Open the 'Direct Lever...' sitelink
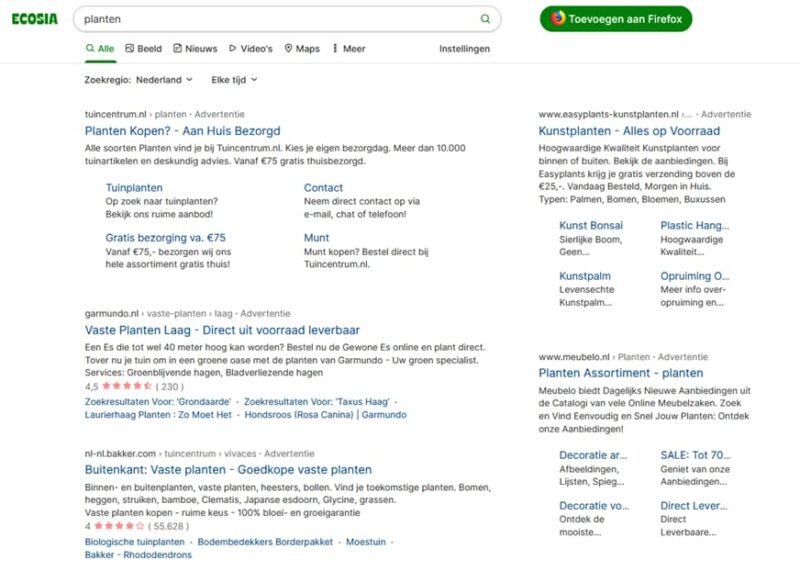This screenshot has height=571, width=800. coord(693,506)
